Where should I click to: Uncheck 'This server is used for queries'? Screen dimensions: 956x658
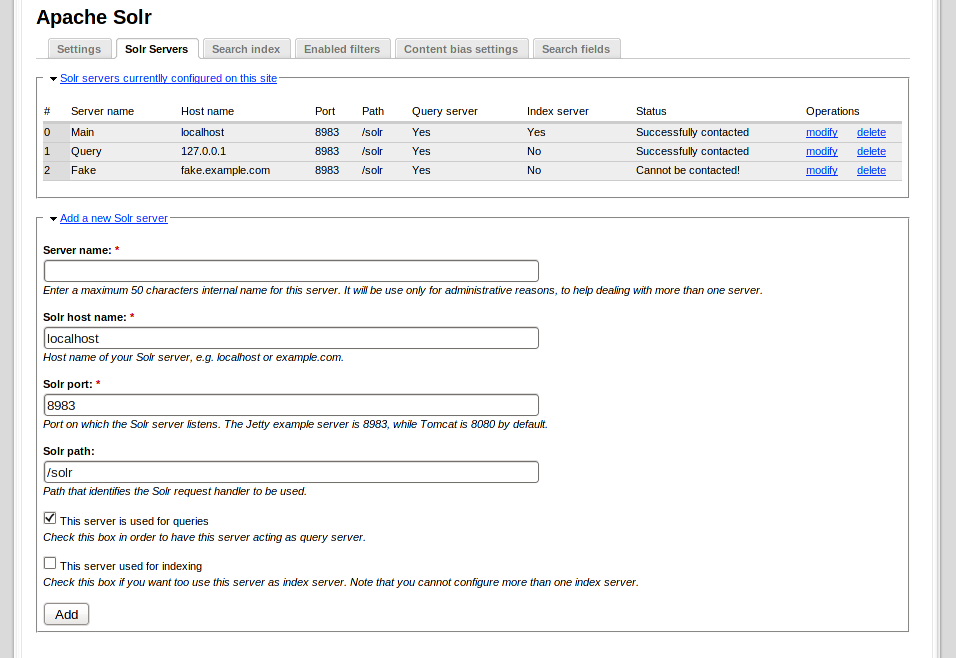(x=50, y=519)
